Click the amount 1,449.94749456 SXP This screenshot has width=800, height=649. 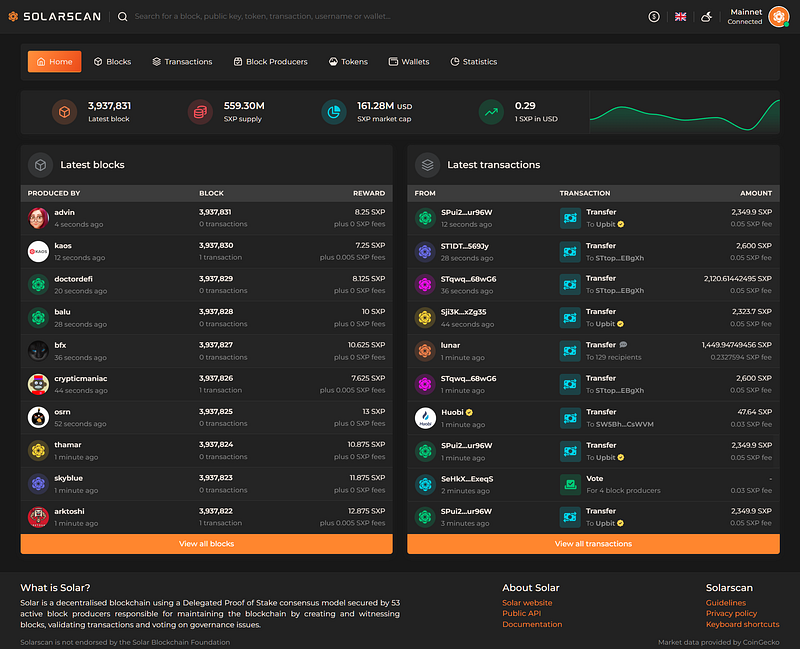point(737,345)
